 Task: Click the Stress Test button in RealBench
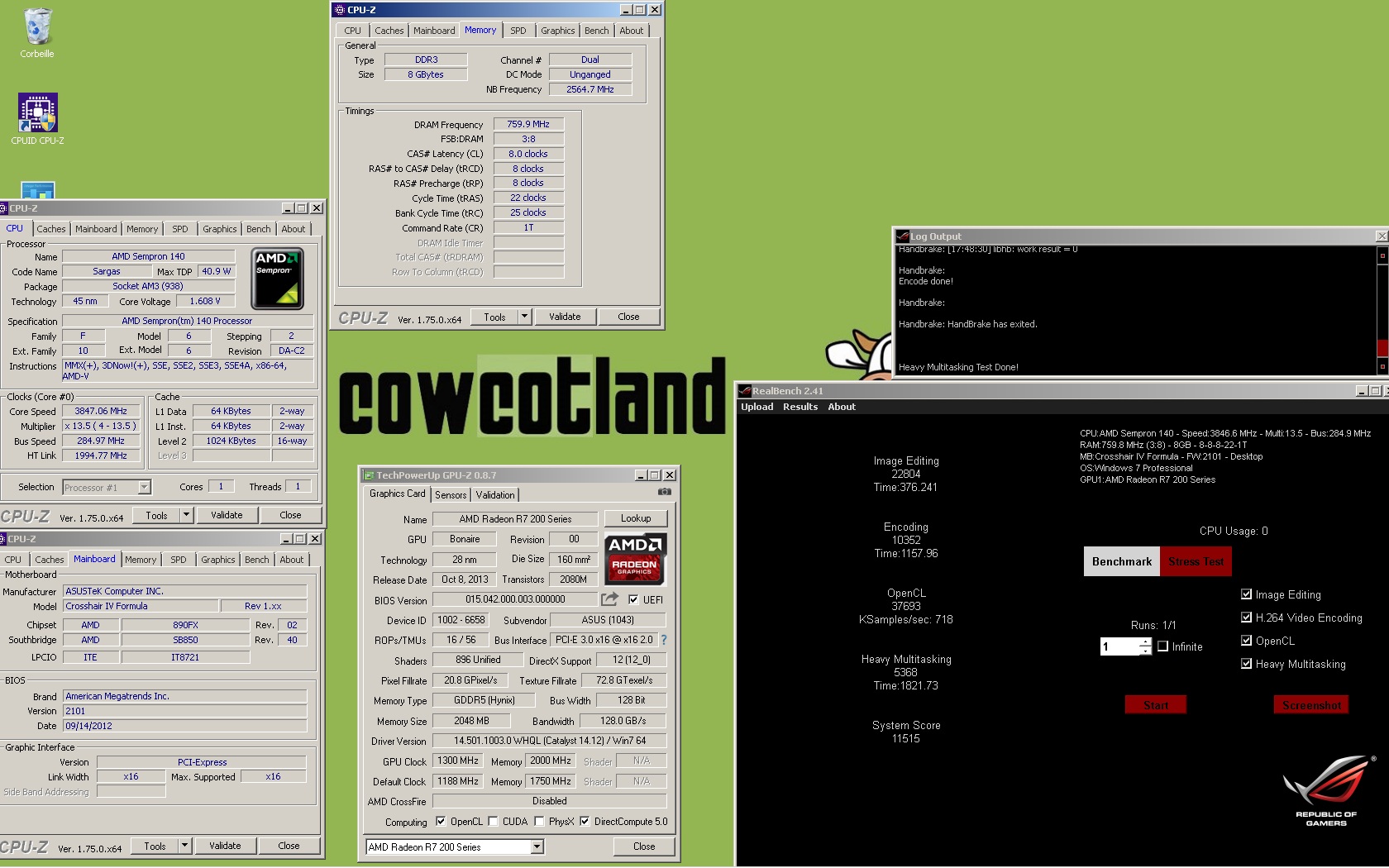(x=1196, y=561)
